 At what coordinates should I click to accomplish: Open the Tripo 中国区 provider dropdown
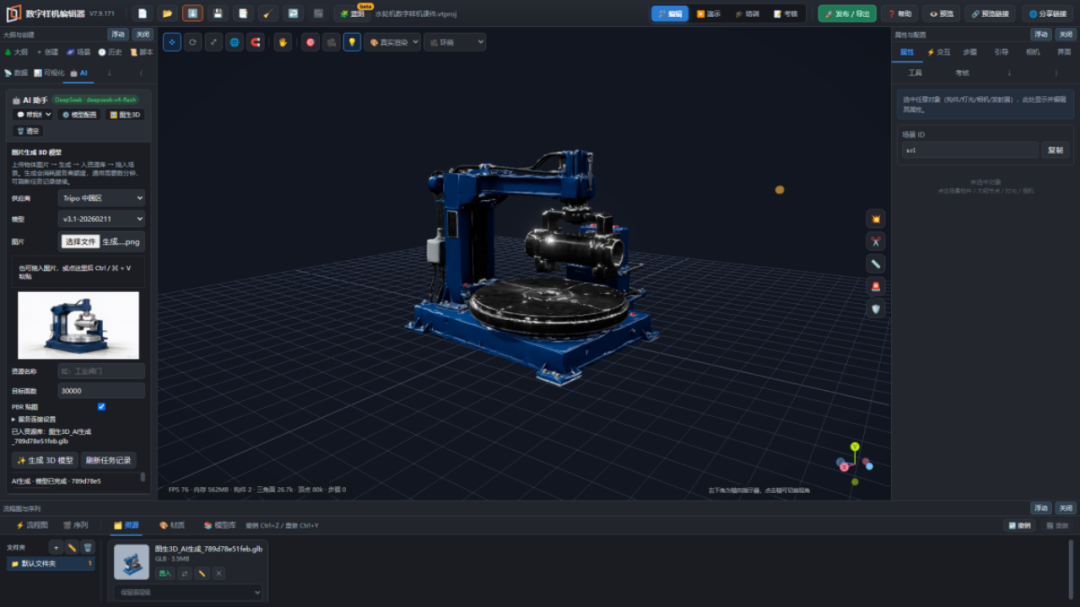point(101,198)
